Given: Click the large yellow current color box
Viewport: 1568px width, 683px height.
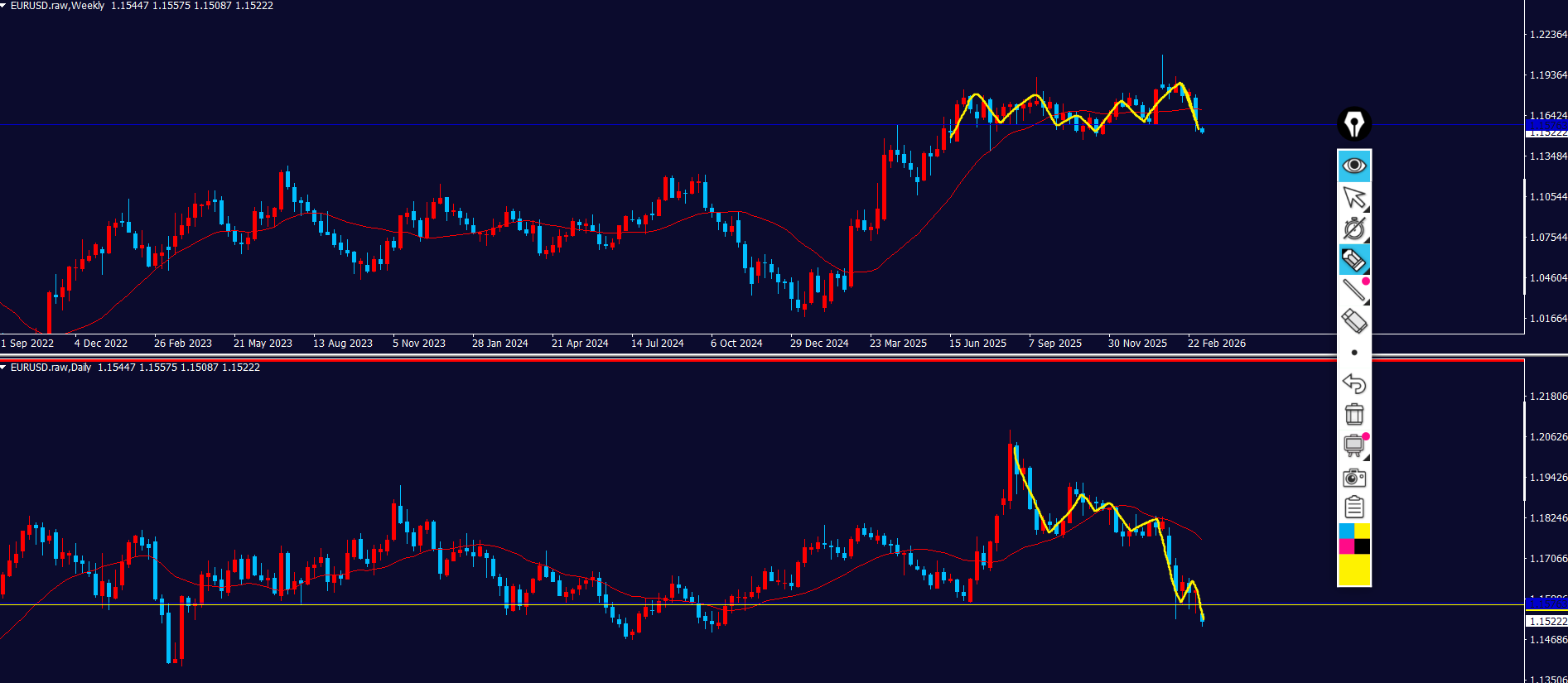Looking at the screenshot, I should tap(1353, 570).
